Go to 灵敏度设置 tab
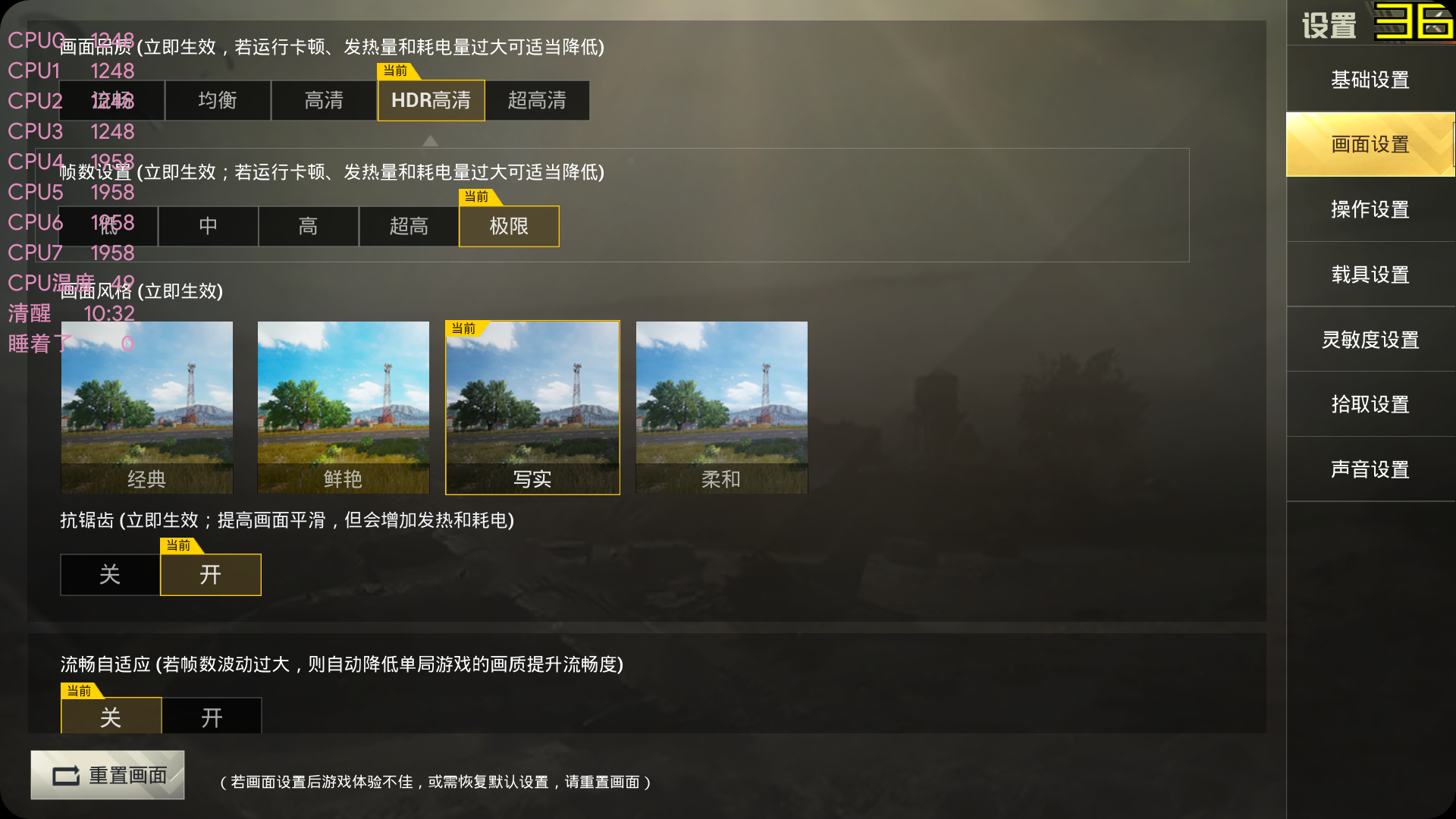Viewport: 1456px width, 819px height. coord(1370,340)
